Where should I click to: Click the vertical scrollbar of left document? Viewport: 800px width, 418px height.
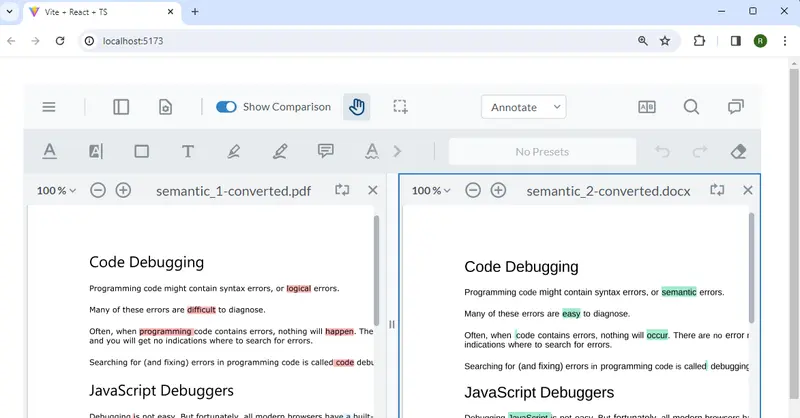click(x=377, y=271)
